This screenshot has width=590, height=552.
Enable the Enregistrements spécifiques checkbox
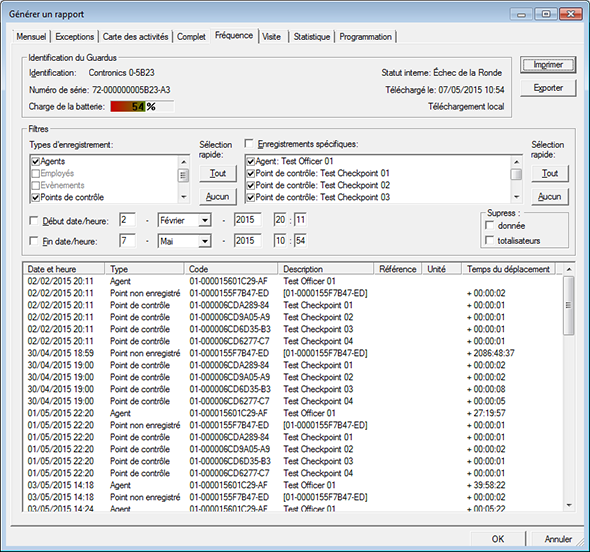tap(249, 143)
